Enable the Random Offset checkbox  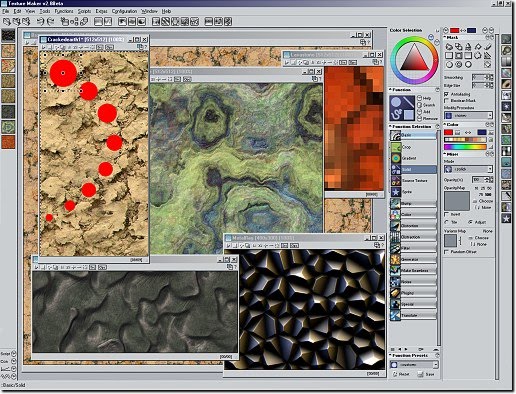447,252
